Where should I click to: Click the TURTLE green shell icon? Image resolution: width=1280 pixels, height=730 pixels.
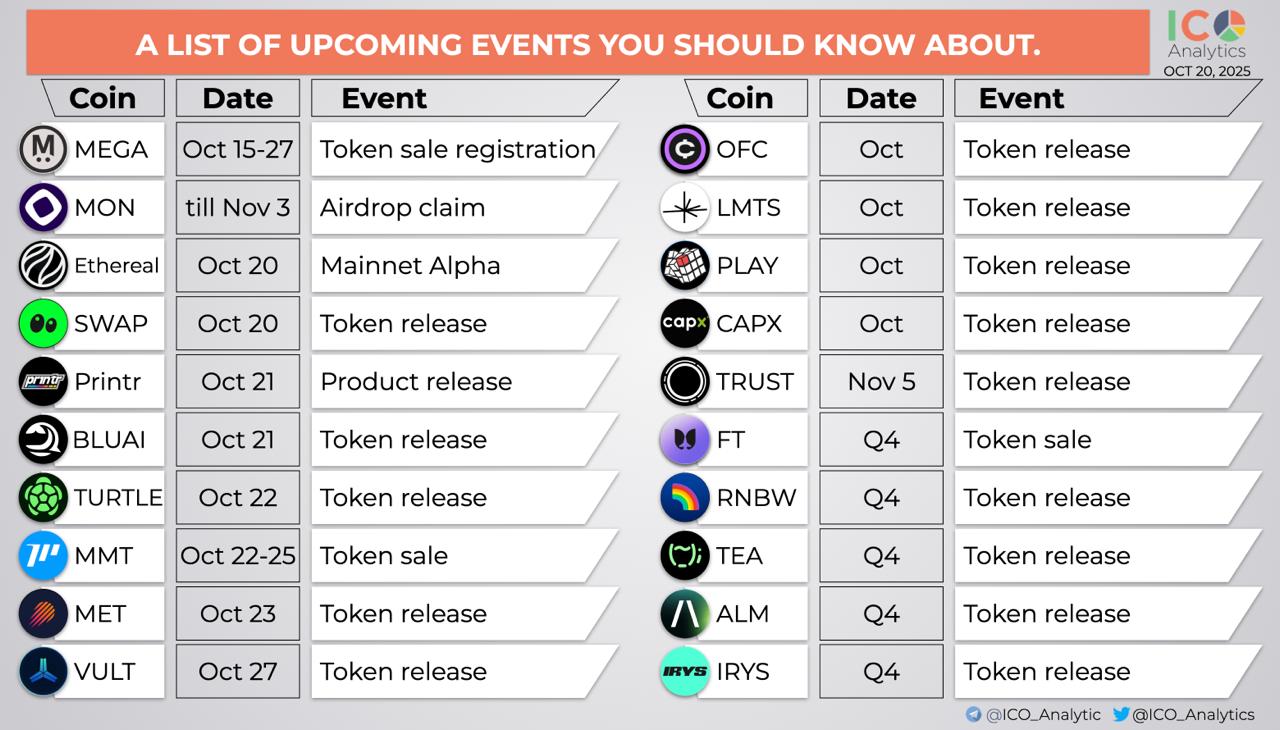(x=43, y=498)
